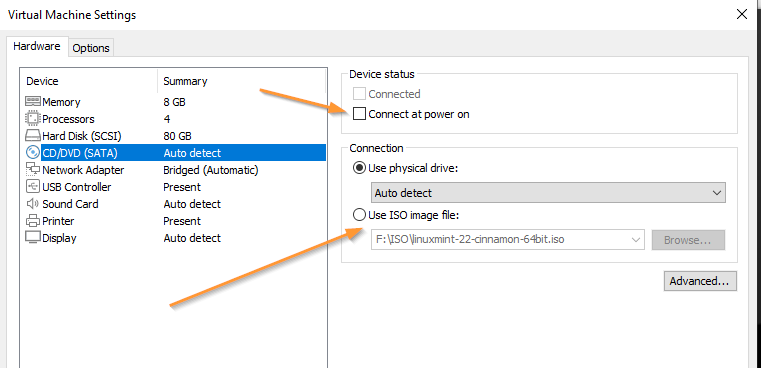Switch to the Options tab
The height and width of the screenshot is (368, 761).
pyautogui.click(x=91, y=48)
